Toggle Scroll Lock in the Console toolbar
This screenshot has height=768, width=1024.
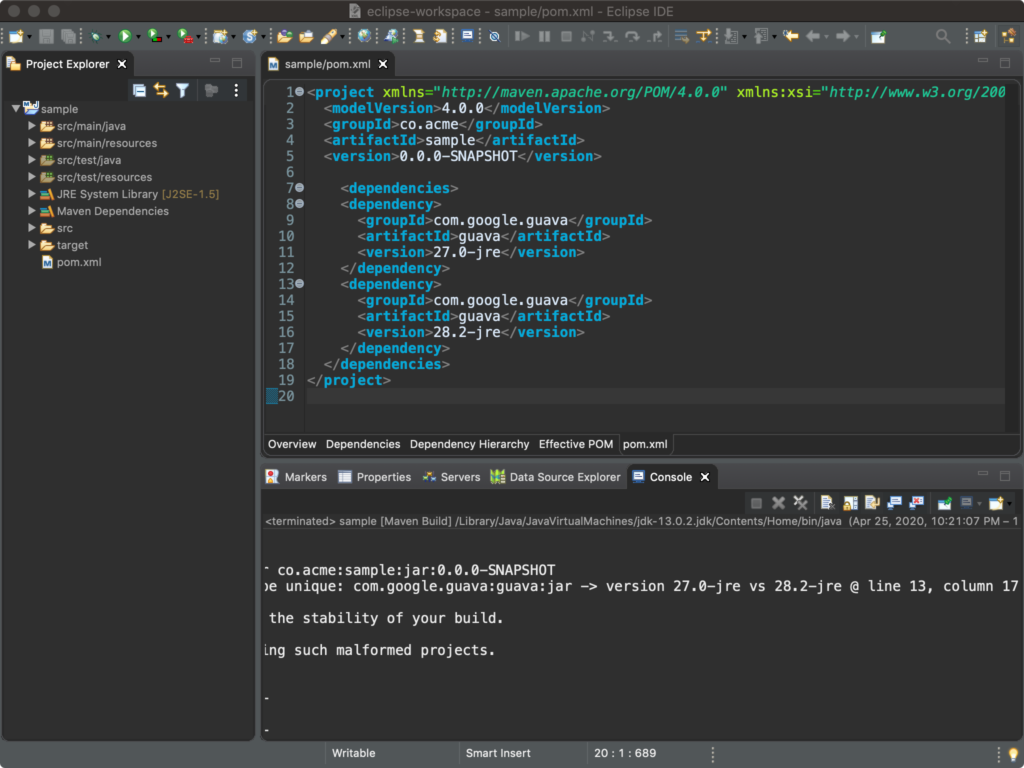tap(849, 503)
